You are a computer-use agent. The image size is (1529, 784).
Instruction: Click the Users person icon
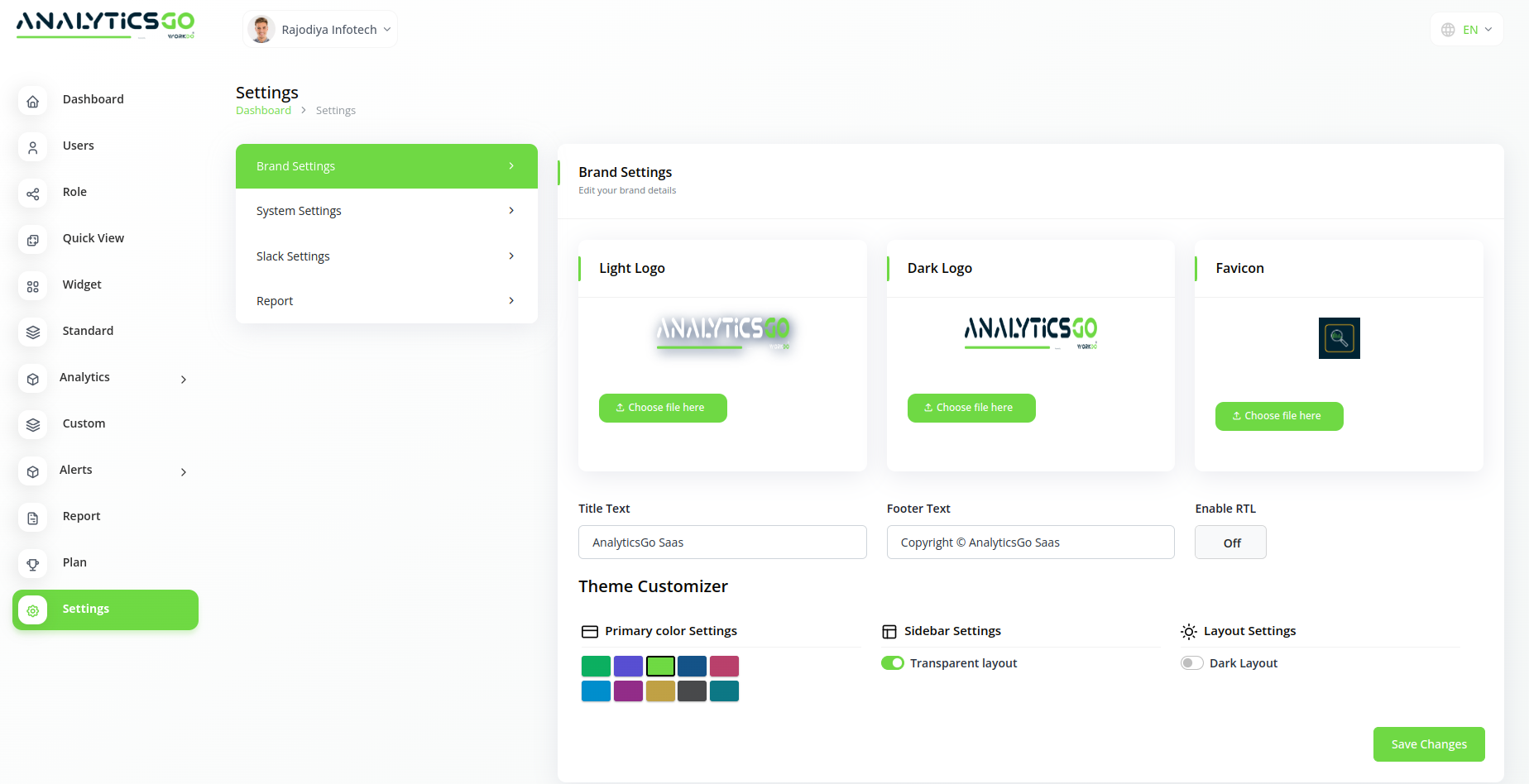tap(33, 147)
